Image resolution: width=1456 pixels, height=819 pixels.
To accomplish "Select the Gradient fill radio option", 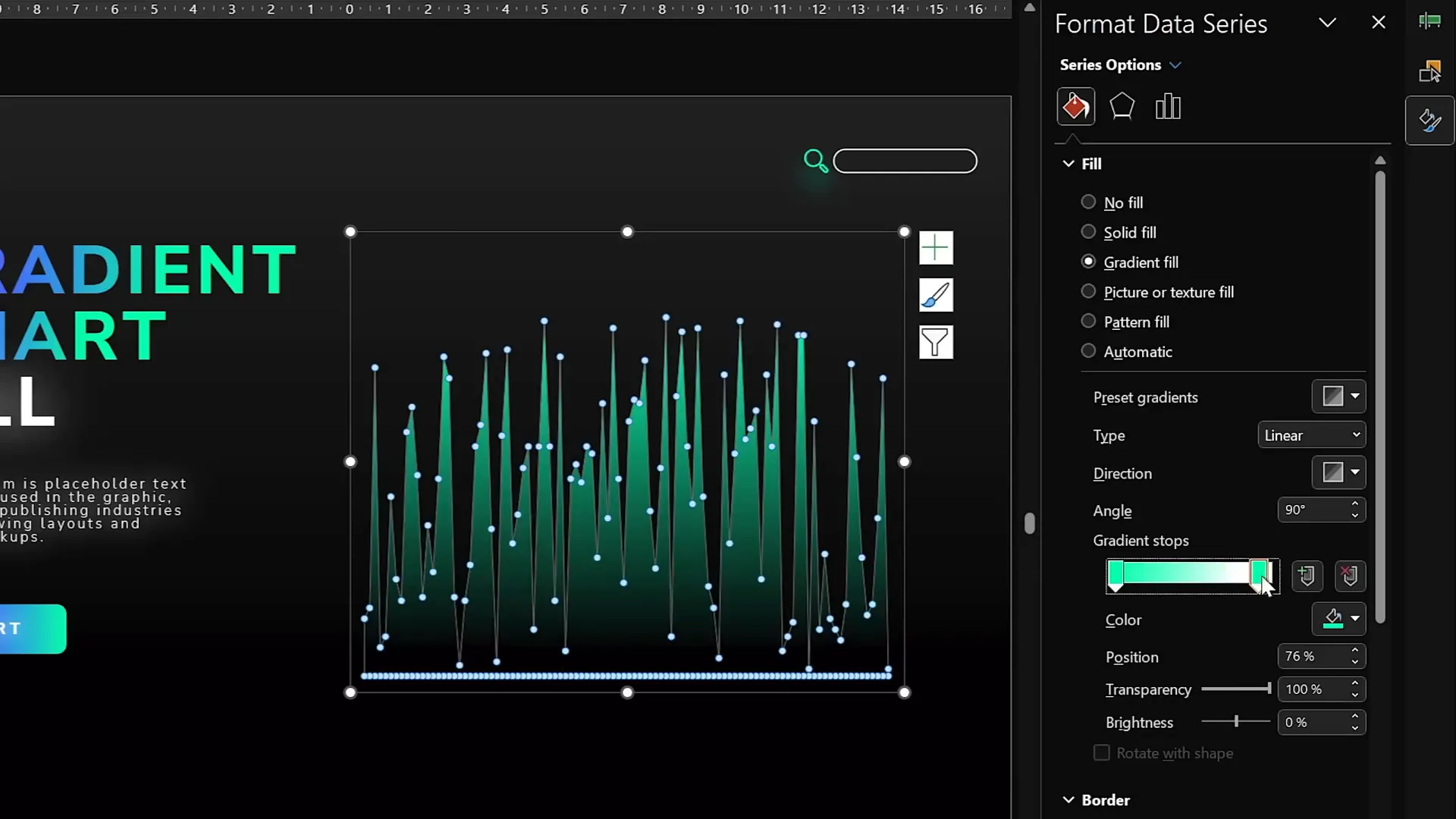I will pos(1088,262).
